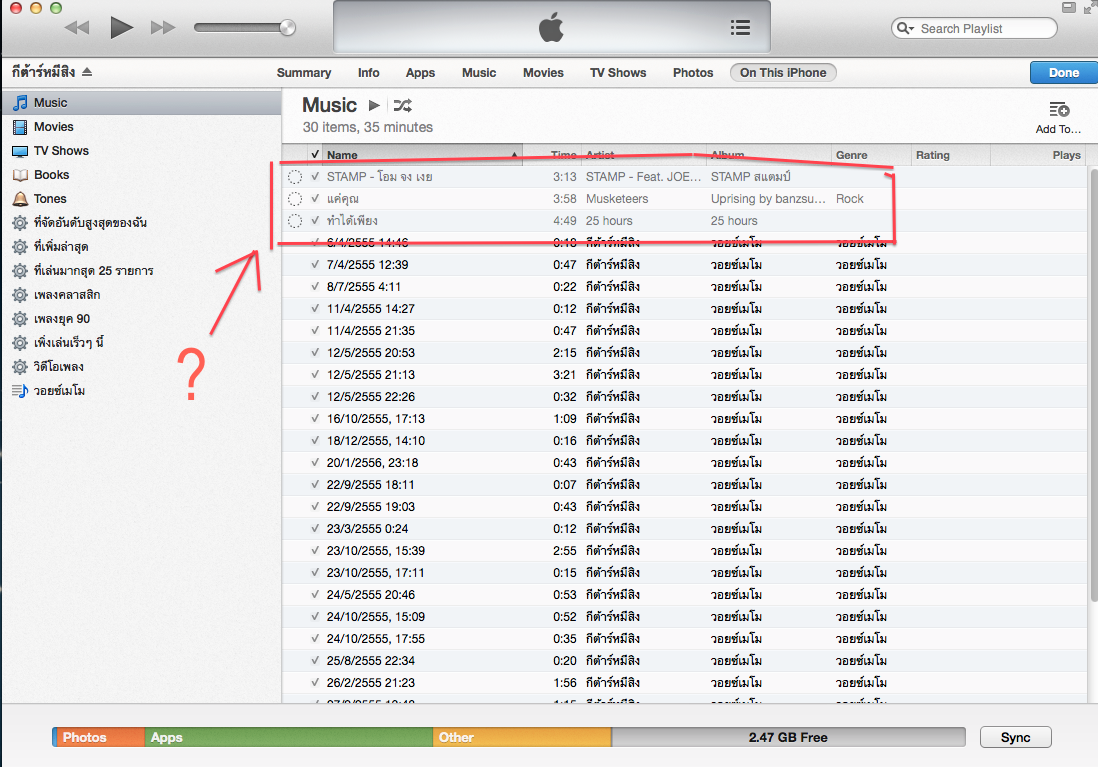Image resolution: width=1098 pixels, height=767 pixels.
Task: Select TV Shows in the sidebar
Action: pyautogui.click(x=141, y=151)
